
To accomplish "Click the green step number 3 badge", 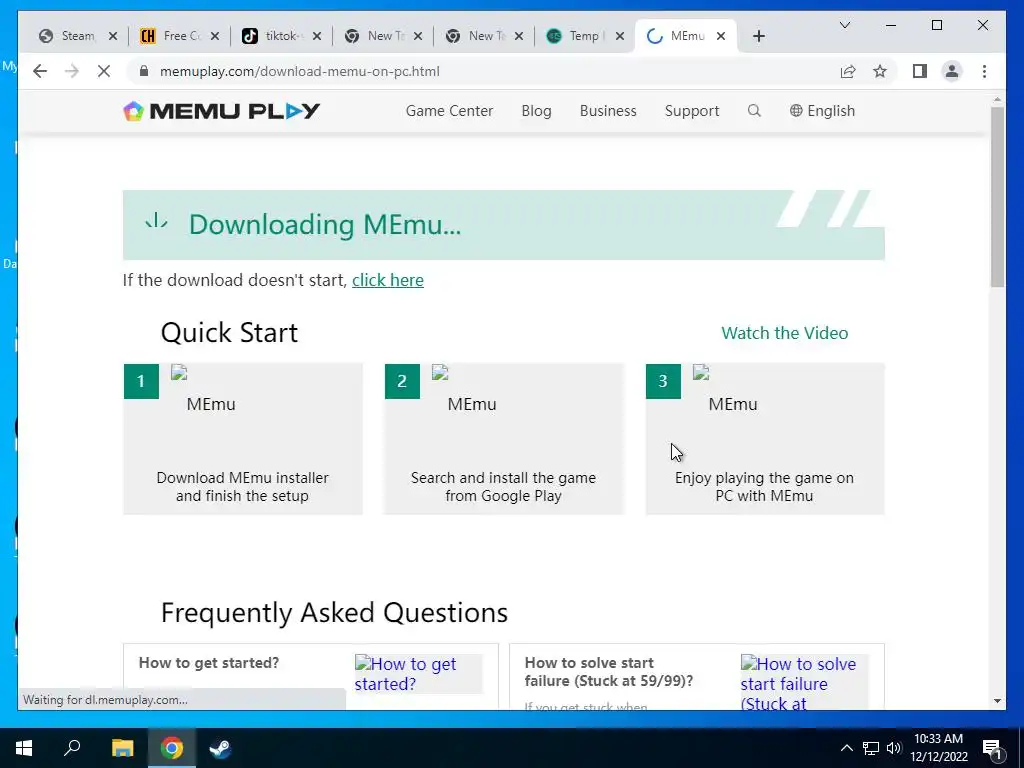I will (663, 381).
